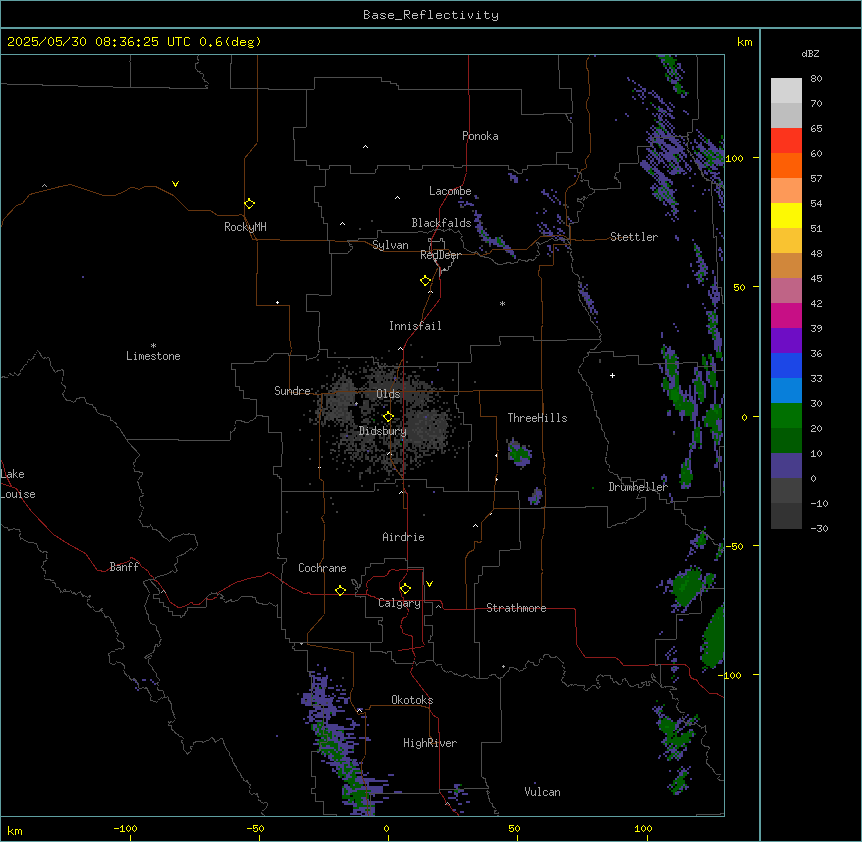Select the orange 57-60 dBZ legend swatch
The width and height of the screenshot is (862, 842).
[786, 165]
